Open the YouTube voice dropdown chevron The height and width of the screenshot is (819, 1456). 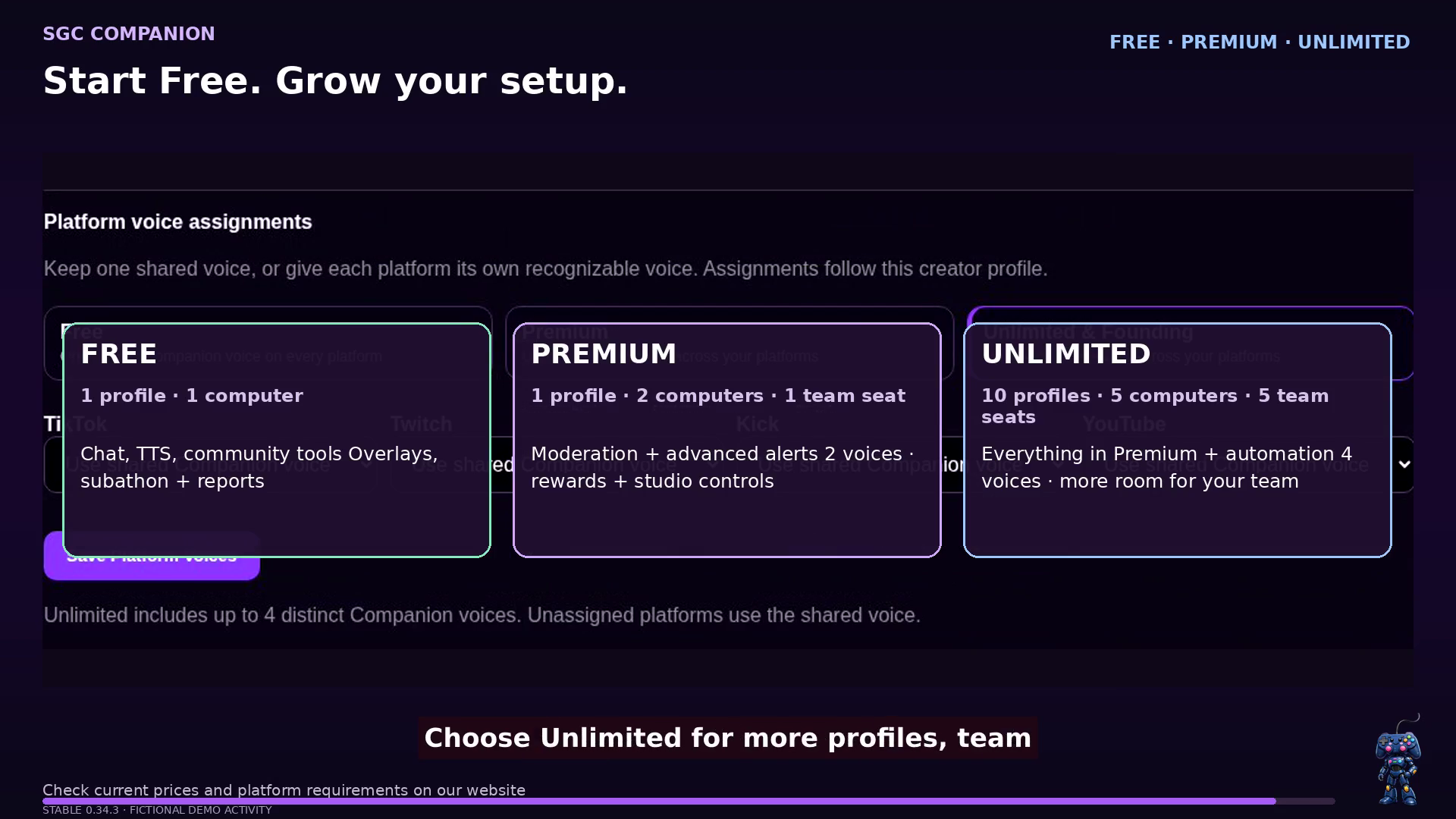pos(1404,464)
